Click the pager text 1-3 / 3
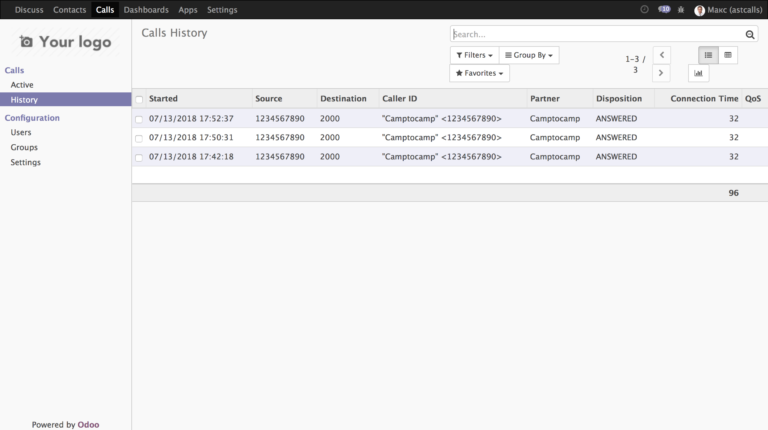This screenshot has height=430, width=768. click(635, 64)
